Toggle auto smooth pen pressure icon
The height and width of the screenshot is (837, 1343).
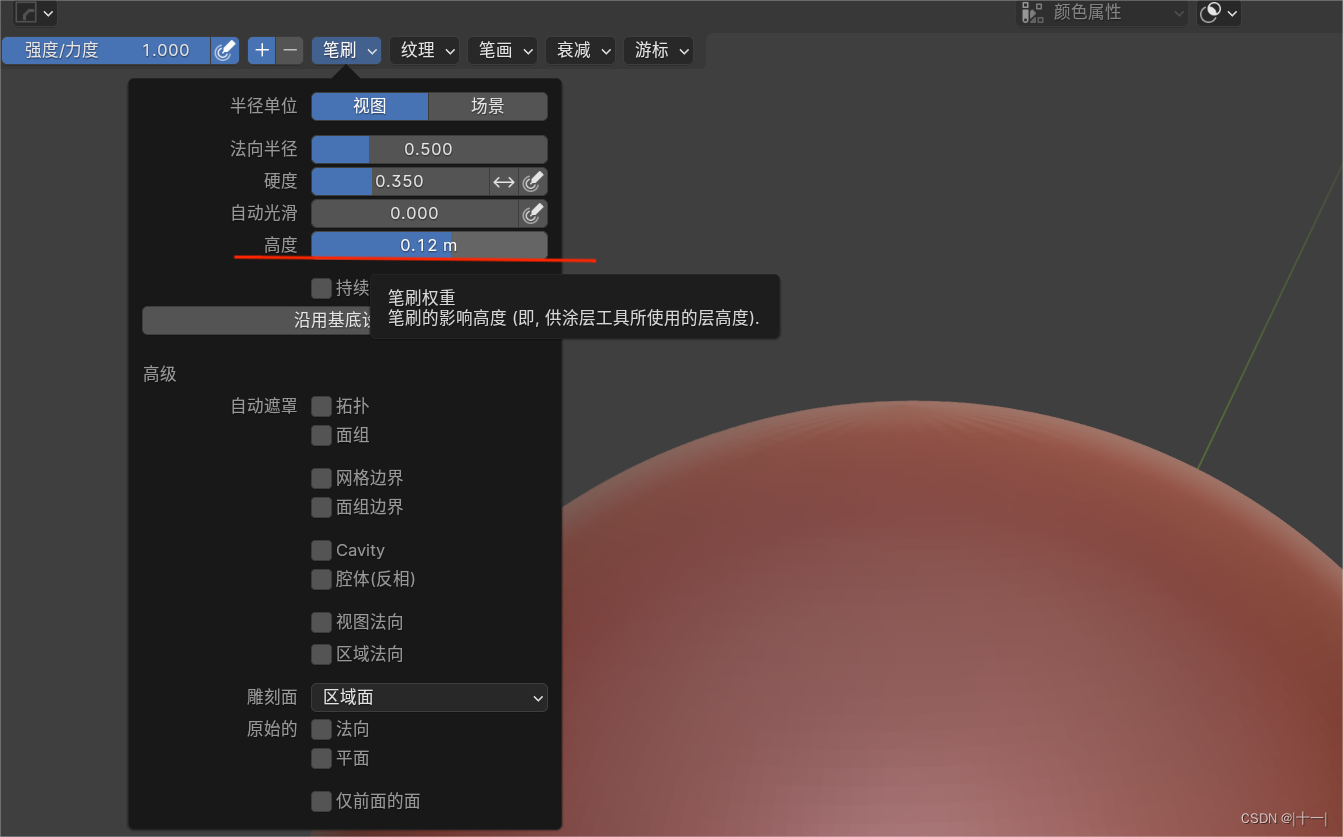coord(534,213)
